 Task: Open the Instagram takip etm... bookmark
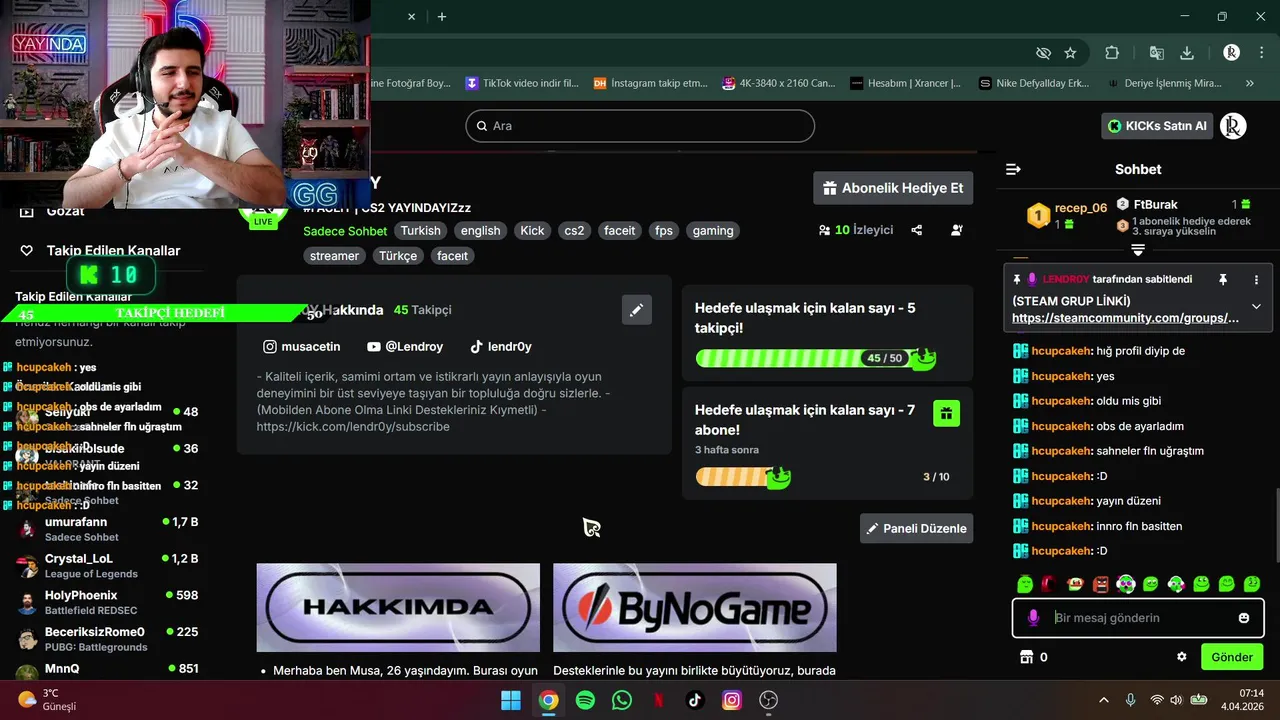[x=650, y=83]
